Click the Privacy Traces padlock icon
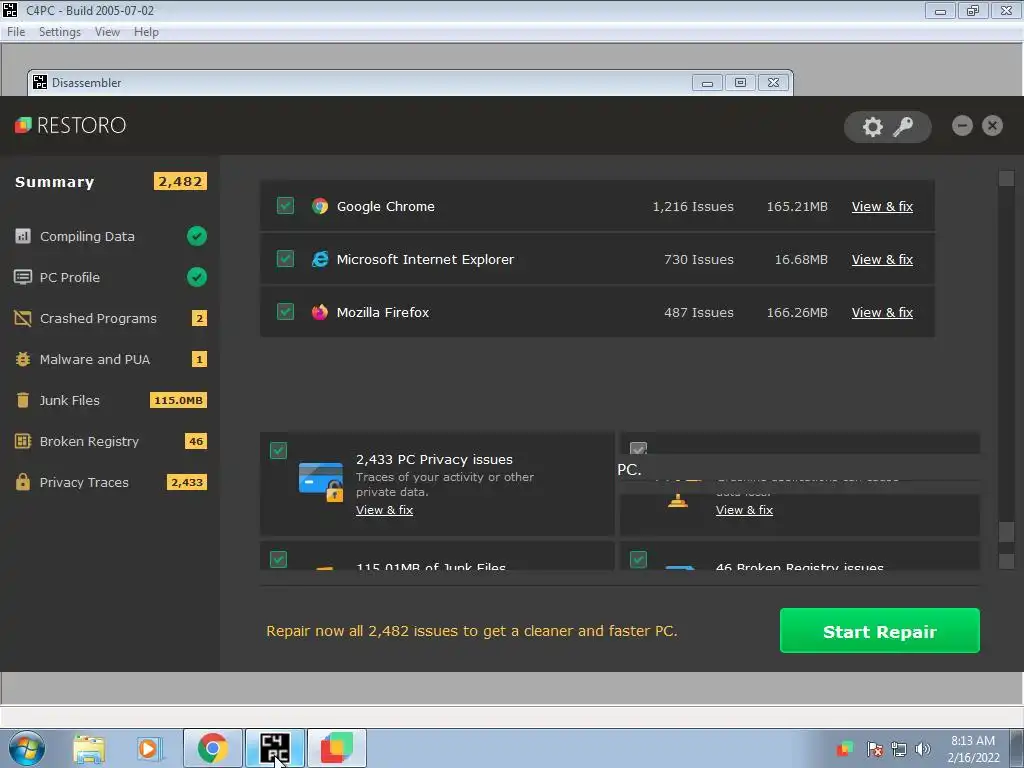1024x768 pixels. click(x=23, y=482)
